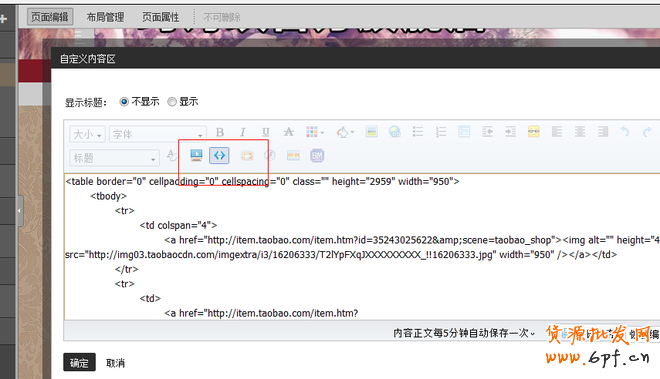Apply bold formatting with the B icon
The image size is (660, 379).
[x=220, y=132]
